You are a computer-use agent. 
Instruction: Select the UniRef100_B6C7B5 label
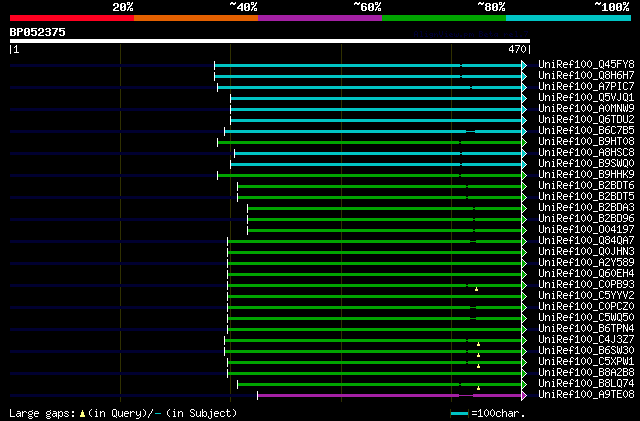(586, 131)
